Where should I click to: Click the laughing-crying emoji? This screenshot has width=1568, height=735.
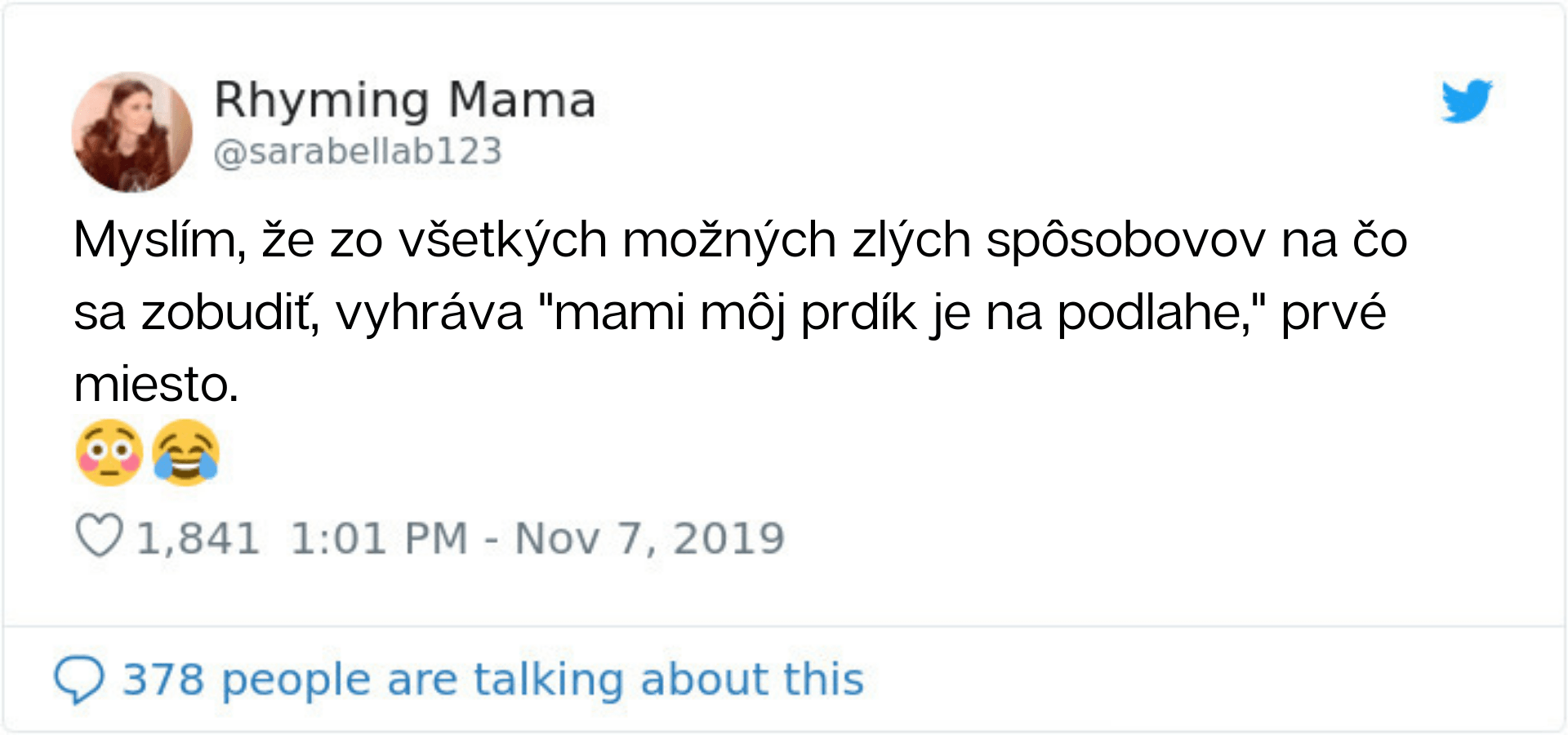click(x=186, y=453)
